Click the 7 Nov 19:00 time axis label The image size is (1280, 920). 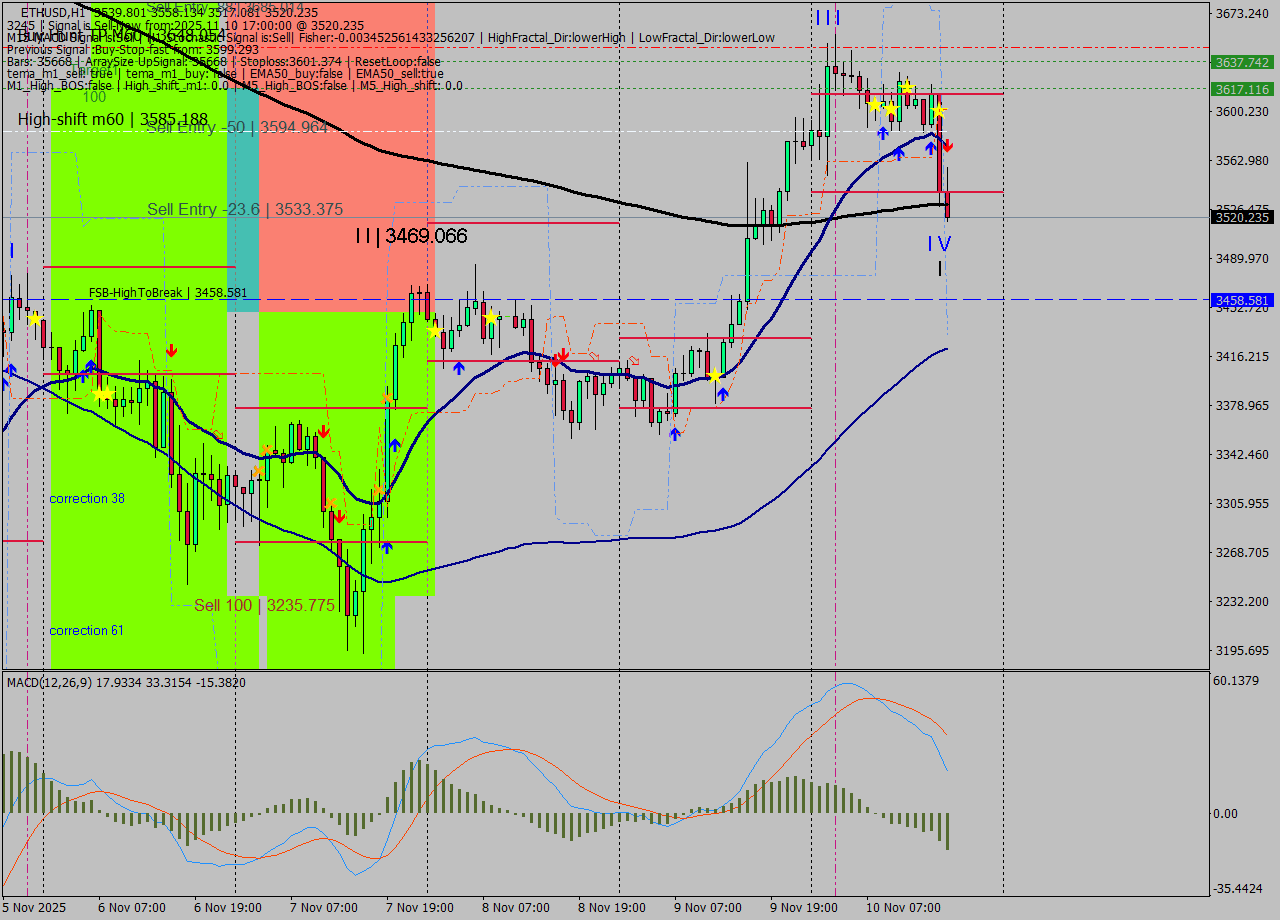coord(419,907)
